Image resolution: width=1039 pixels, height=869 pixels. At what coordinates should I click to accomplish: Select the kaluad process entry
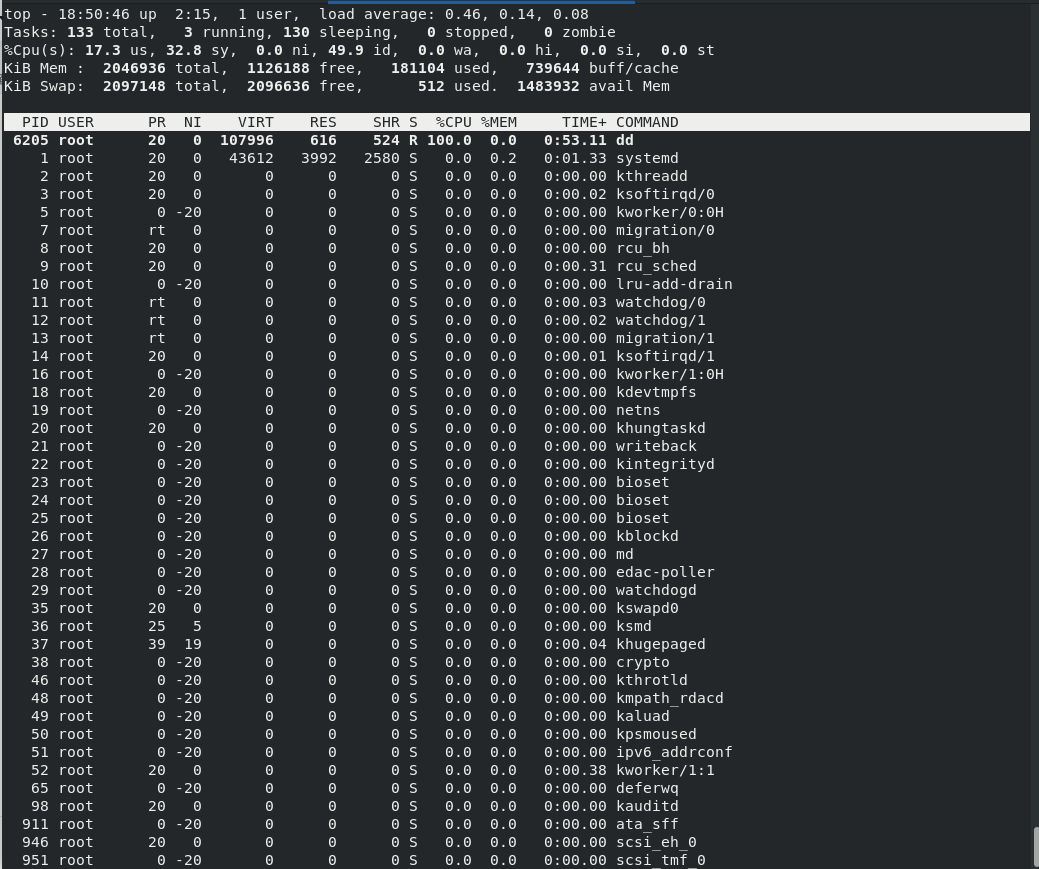tap(642, 716)
